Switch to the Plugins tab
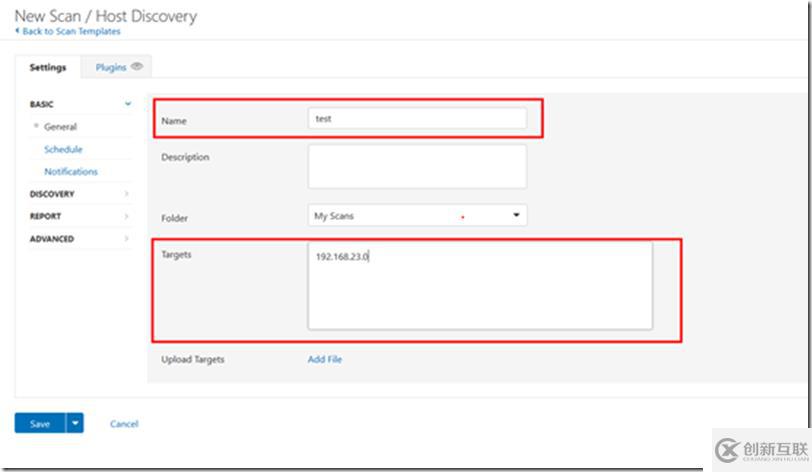 111,68
